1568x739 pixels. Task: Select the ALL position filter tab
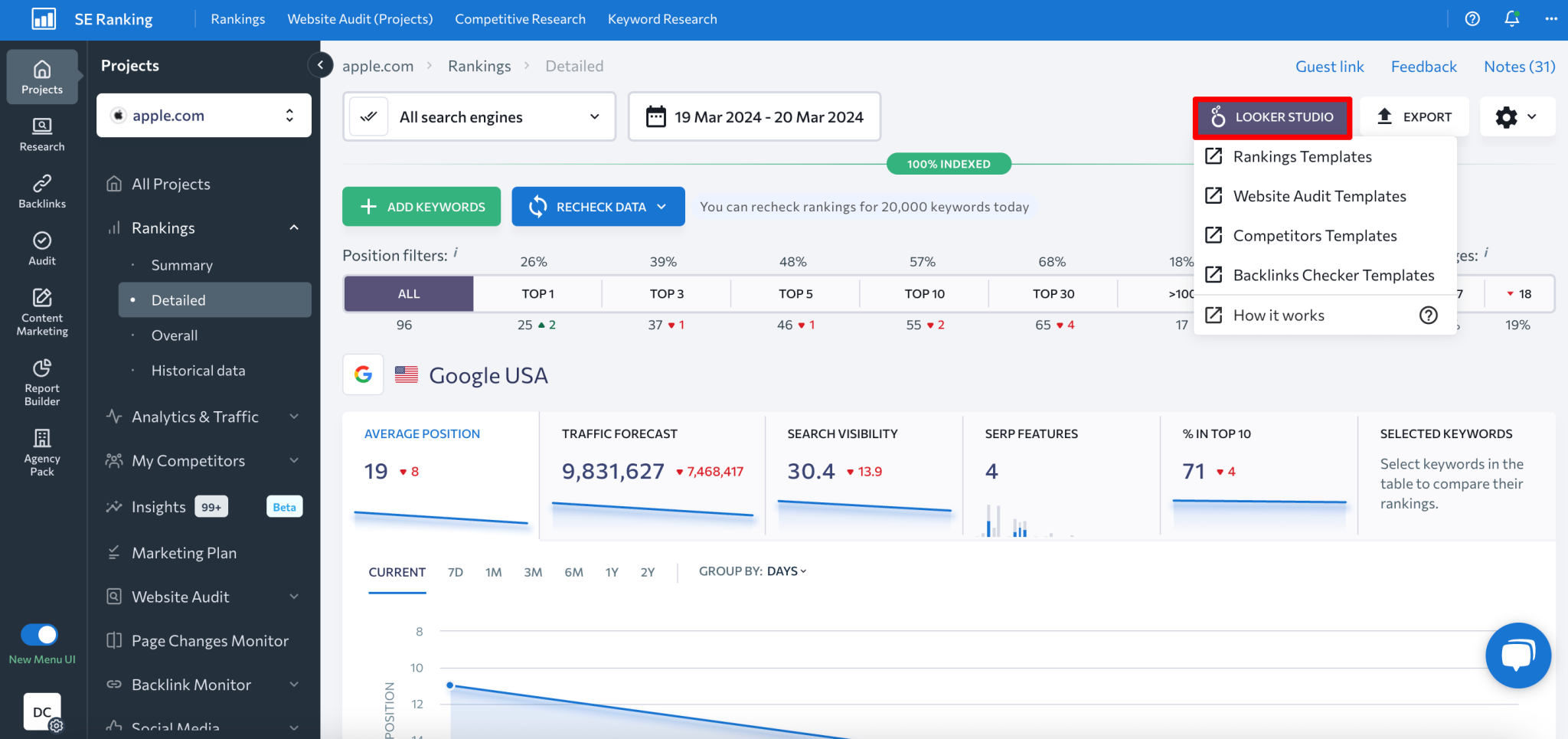(x=408, y=293)
